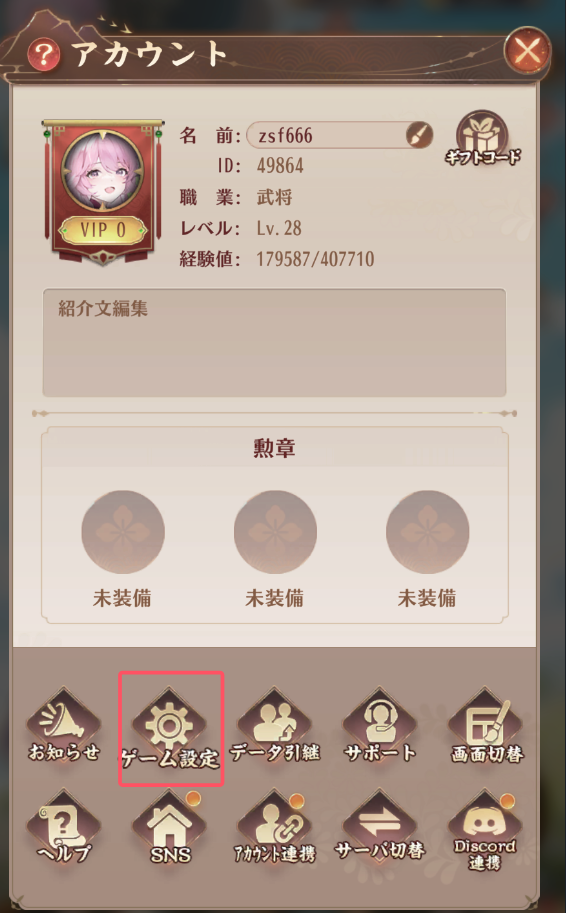Image resolution: width=566 pixels, height=913 pixels.
Task: Select the データ引継 data transfer icon
Action: click(275, 726)
